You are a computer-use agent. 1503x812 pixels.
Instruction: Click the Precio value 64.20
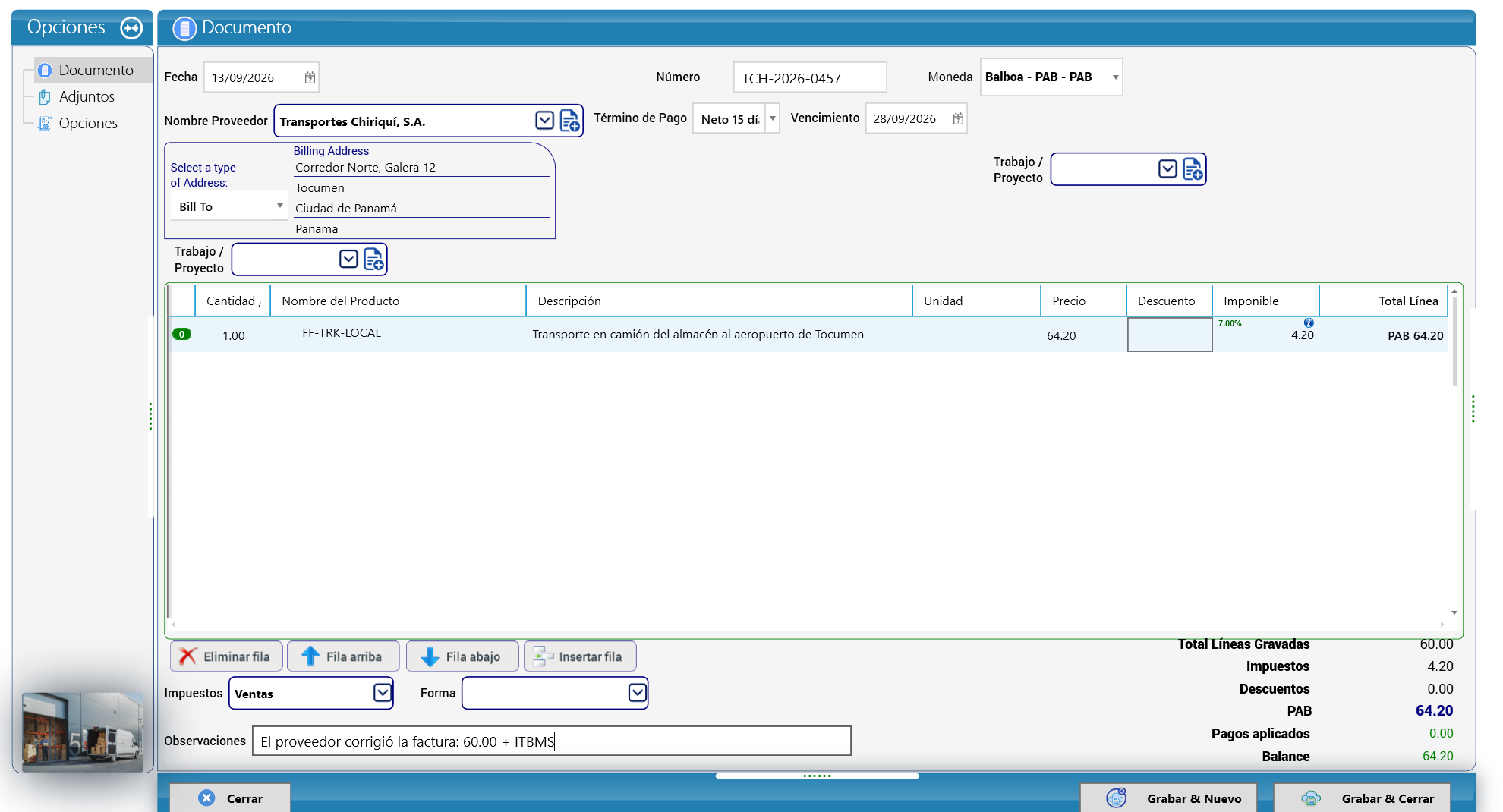pyautogui.click(x=1061, y=335)
